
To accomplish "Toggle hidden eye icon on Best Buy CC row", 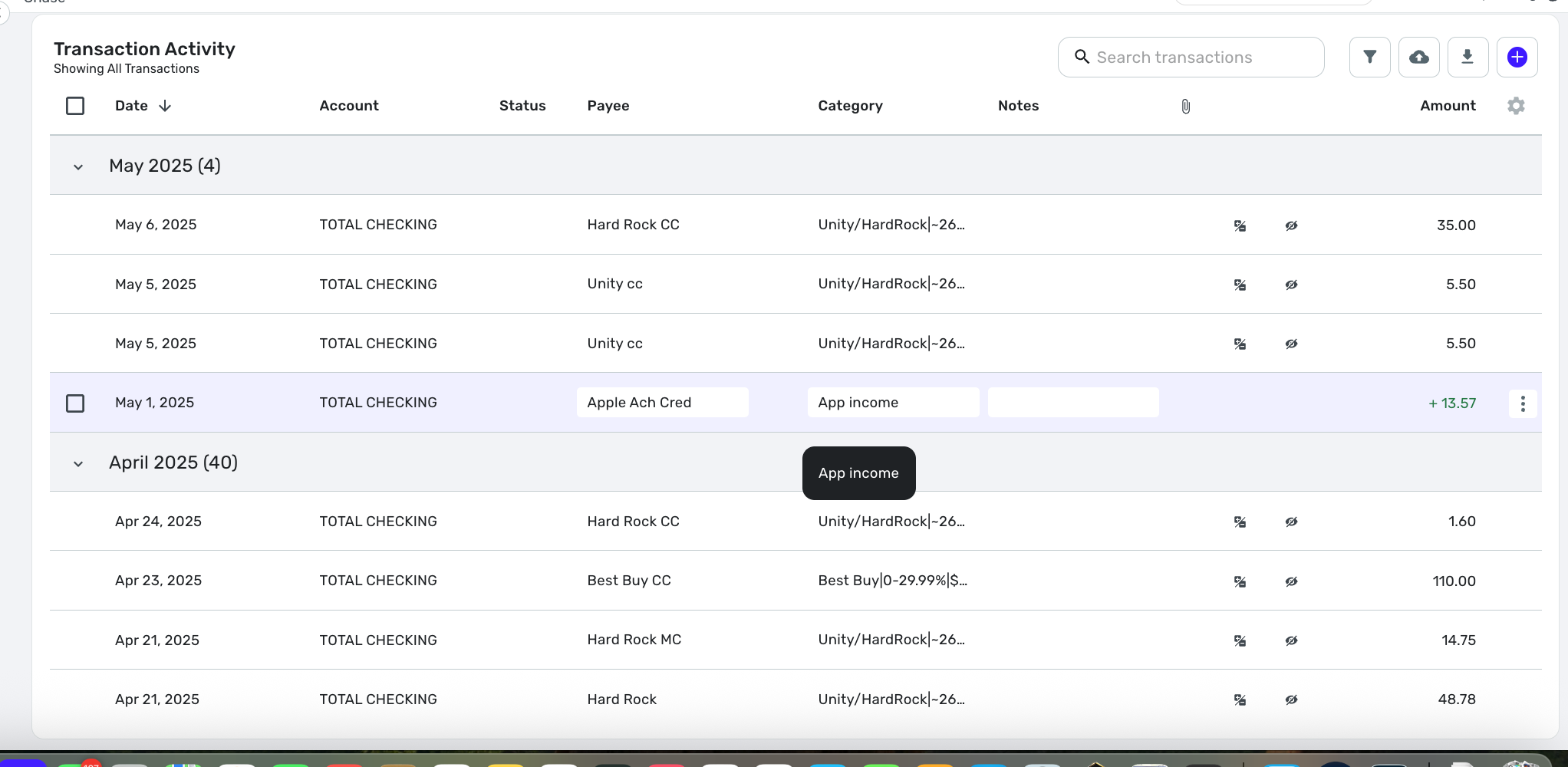I will 1291,581.
